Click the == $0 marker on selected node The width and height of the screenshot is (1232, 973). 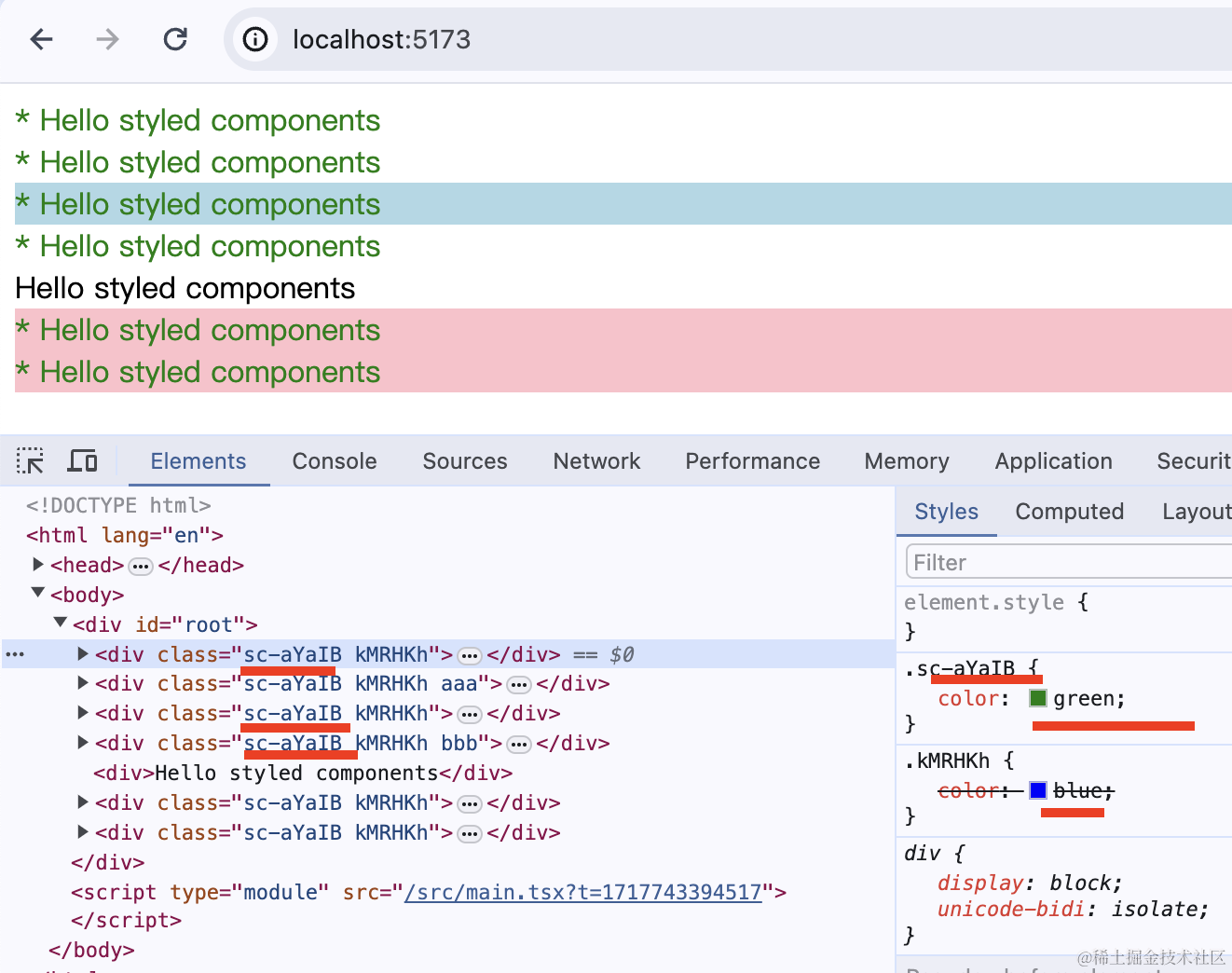pos(603,655)
